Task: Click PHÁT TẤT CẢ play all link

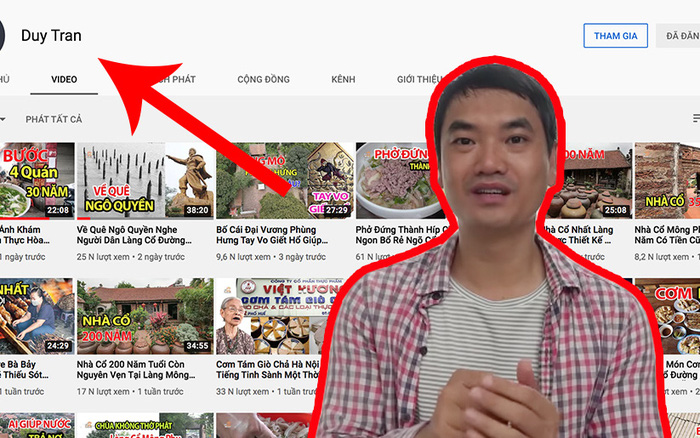Action: point(54,119)
